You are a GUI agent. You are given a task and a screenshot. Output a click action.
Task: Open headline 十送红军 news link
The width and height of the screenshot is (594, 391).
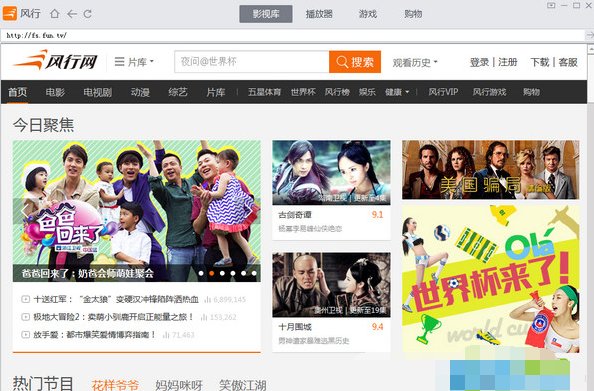click(116, 299)
